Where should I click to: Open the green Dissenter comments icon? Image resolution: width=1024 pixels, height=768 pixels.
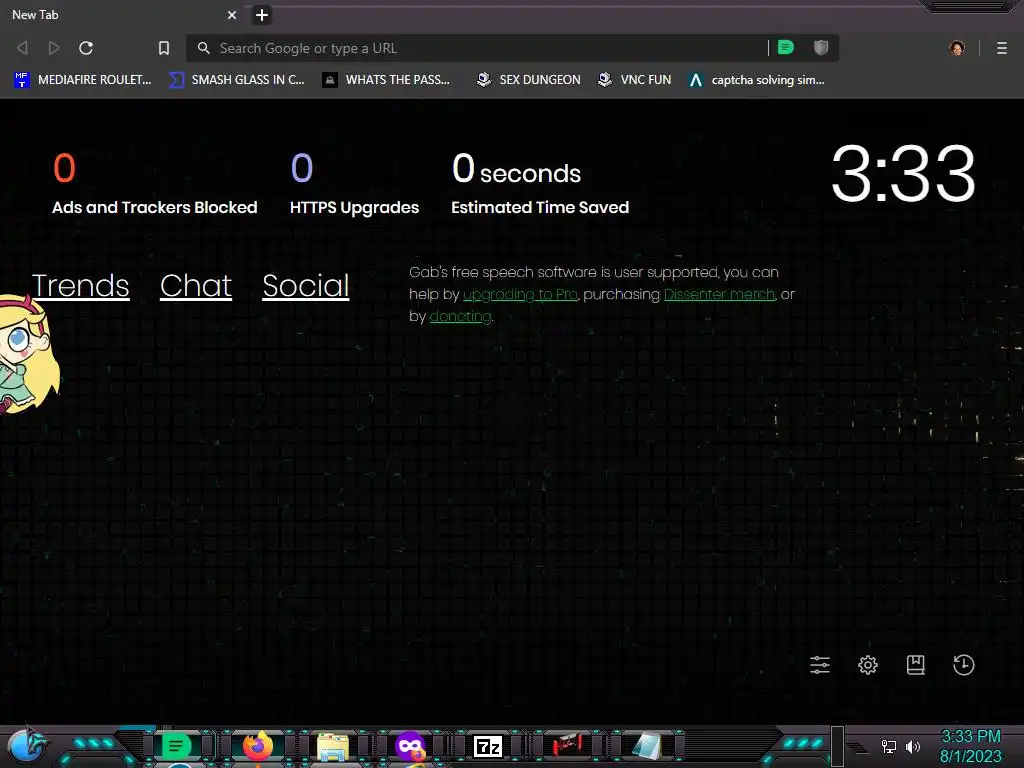point(786,47)
